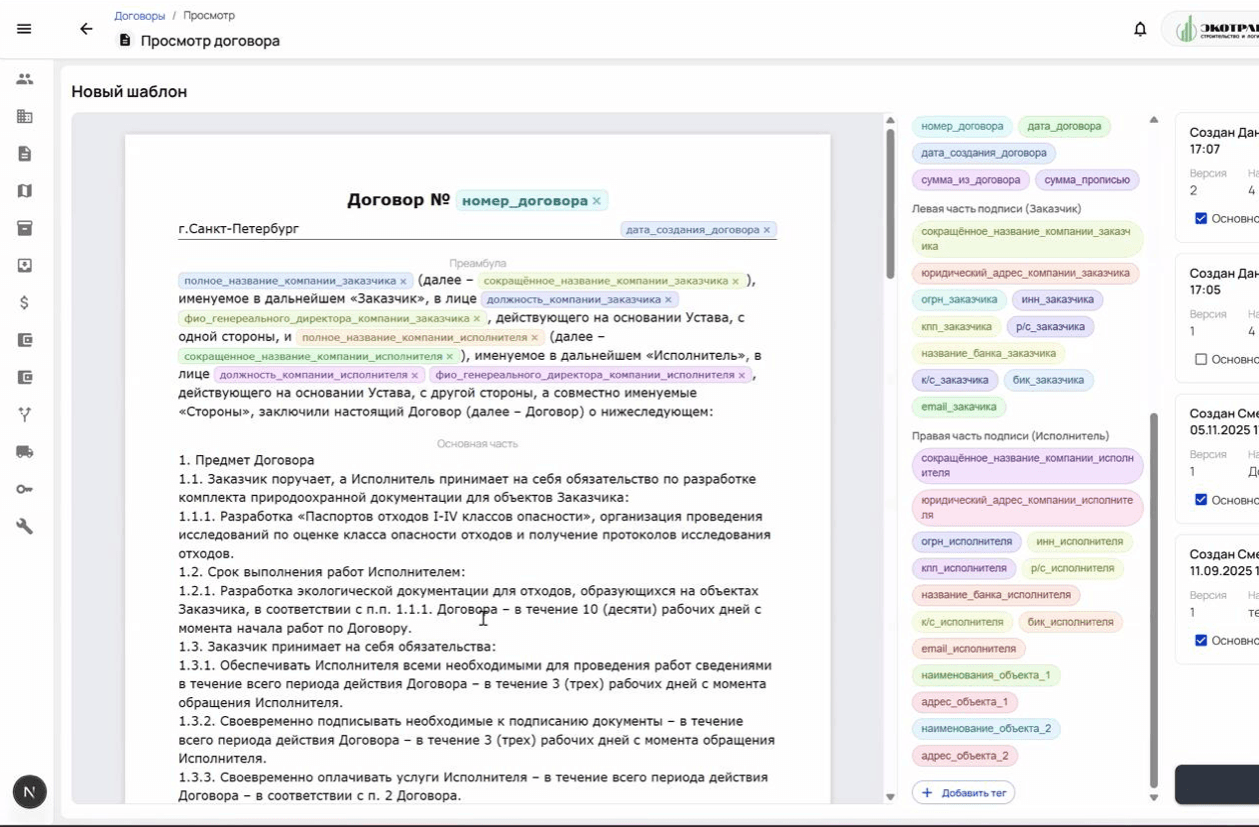Select the р/с_заказчика tag
This screenshot has height=827, width=1259.
[x=1050, y=327]
